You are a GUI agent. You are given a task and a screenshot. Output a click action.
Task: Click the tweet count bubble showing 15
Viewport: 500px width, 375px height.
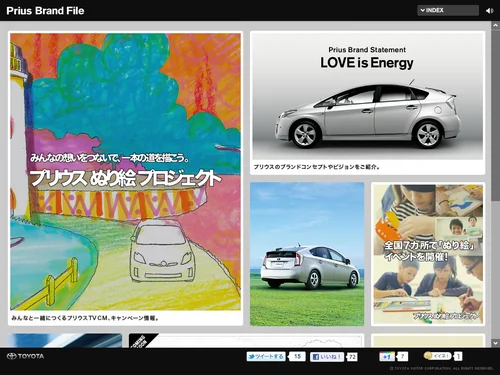[x=297, y=357]
